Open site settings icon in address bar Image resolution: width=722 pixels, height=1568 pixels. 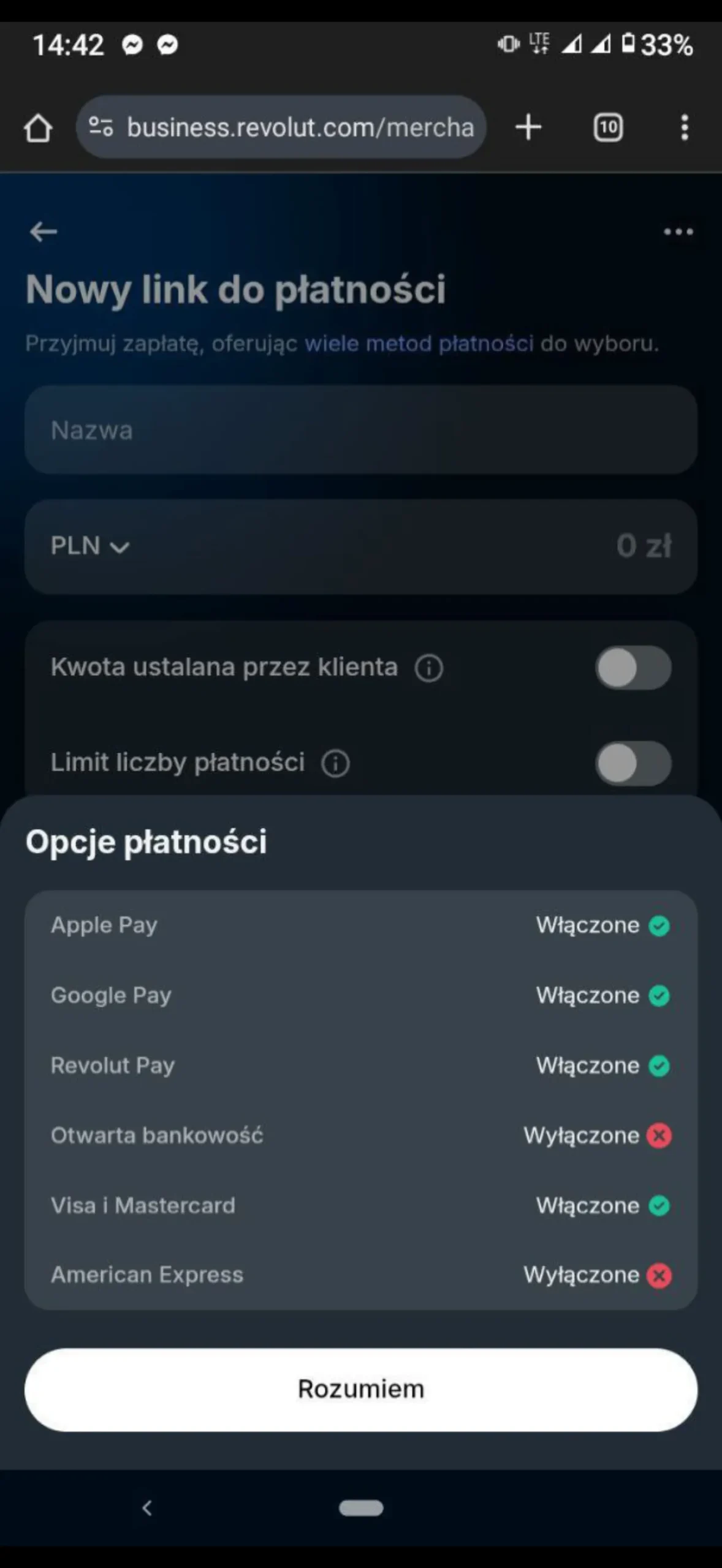coord(101,127)
